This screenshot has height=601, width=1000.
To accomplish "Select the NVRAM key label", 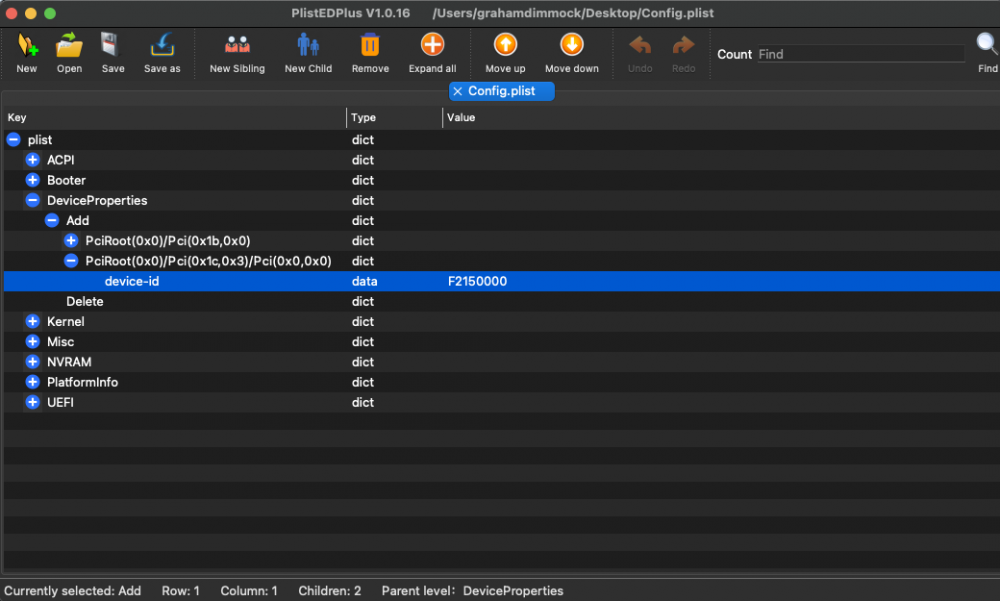I will click(69, 362).
